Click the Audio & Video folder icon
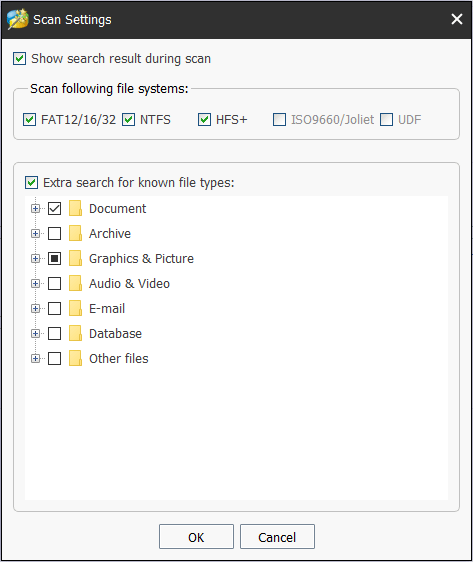Image resolution: width=473 pixels, height=562 pixels. (75, 284)
